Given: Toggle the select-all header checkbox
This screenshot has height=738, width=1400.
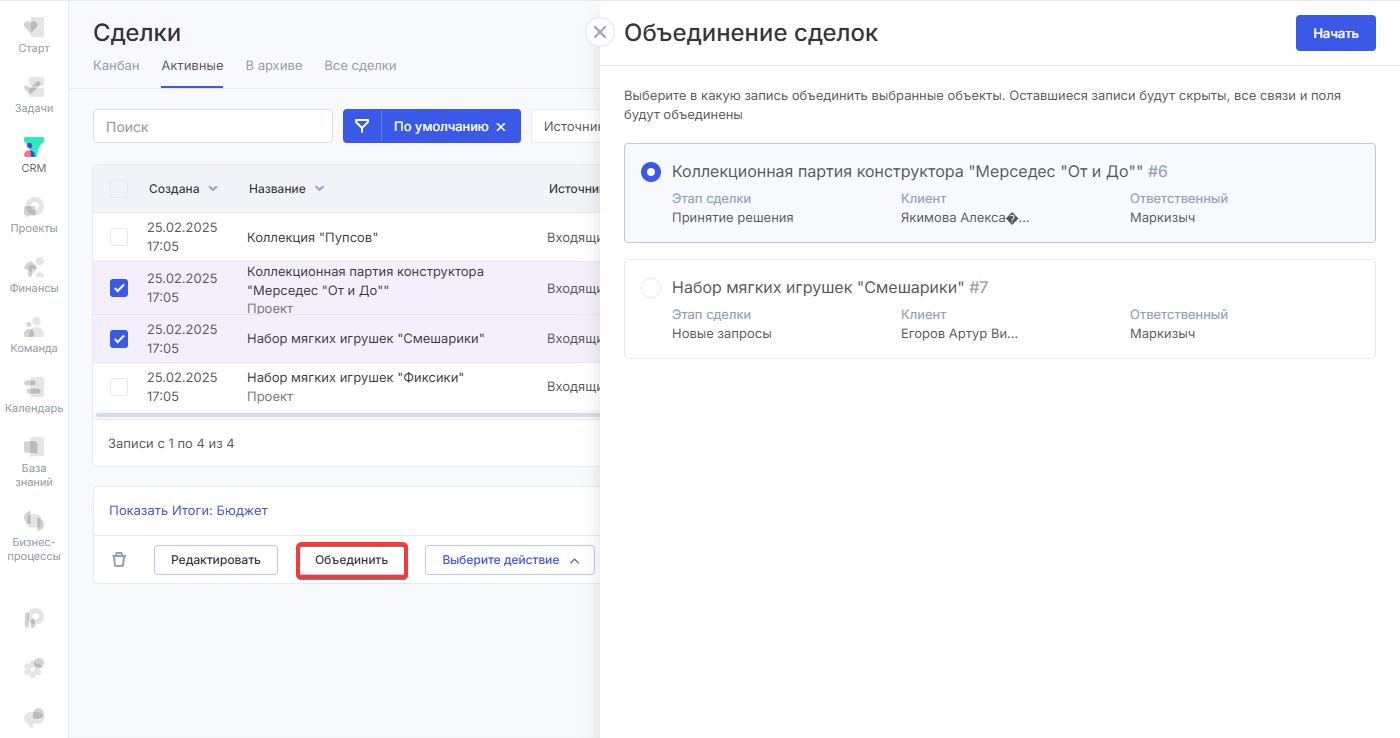Looking at the screenshot, I should 119,189.
